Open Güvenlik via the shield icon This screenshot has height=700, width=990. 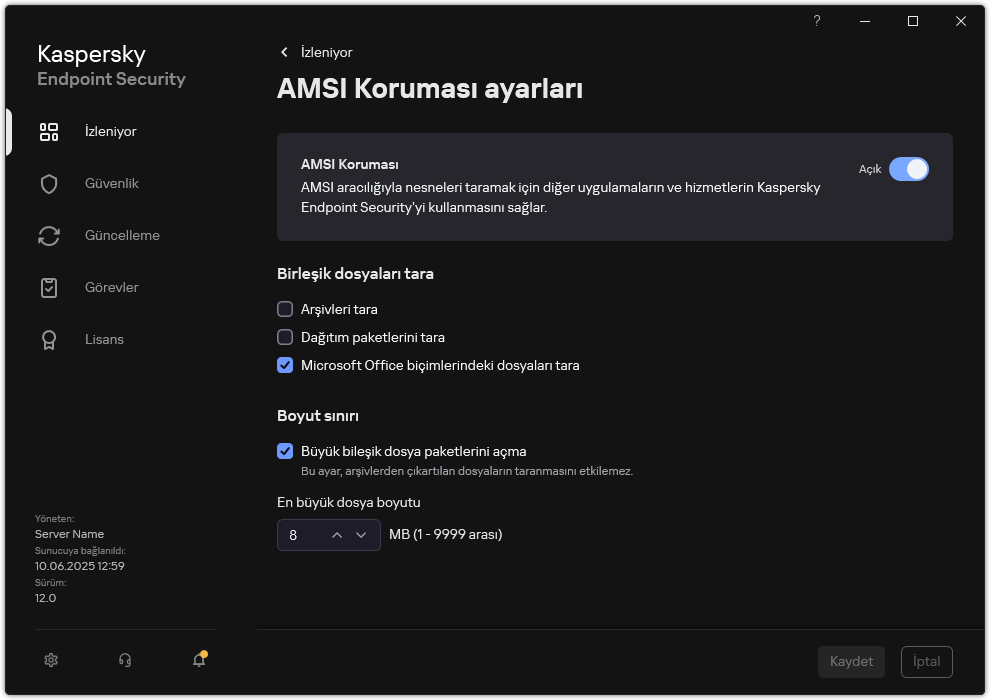point(49,183)
